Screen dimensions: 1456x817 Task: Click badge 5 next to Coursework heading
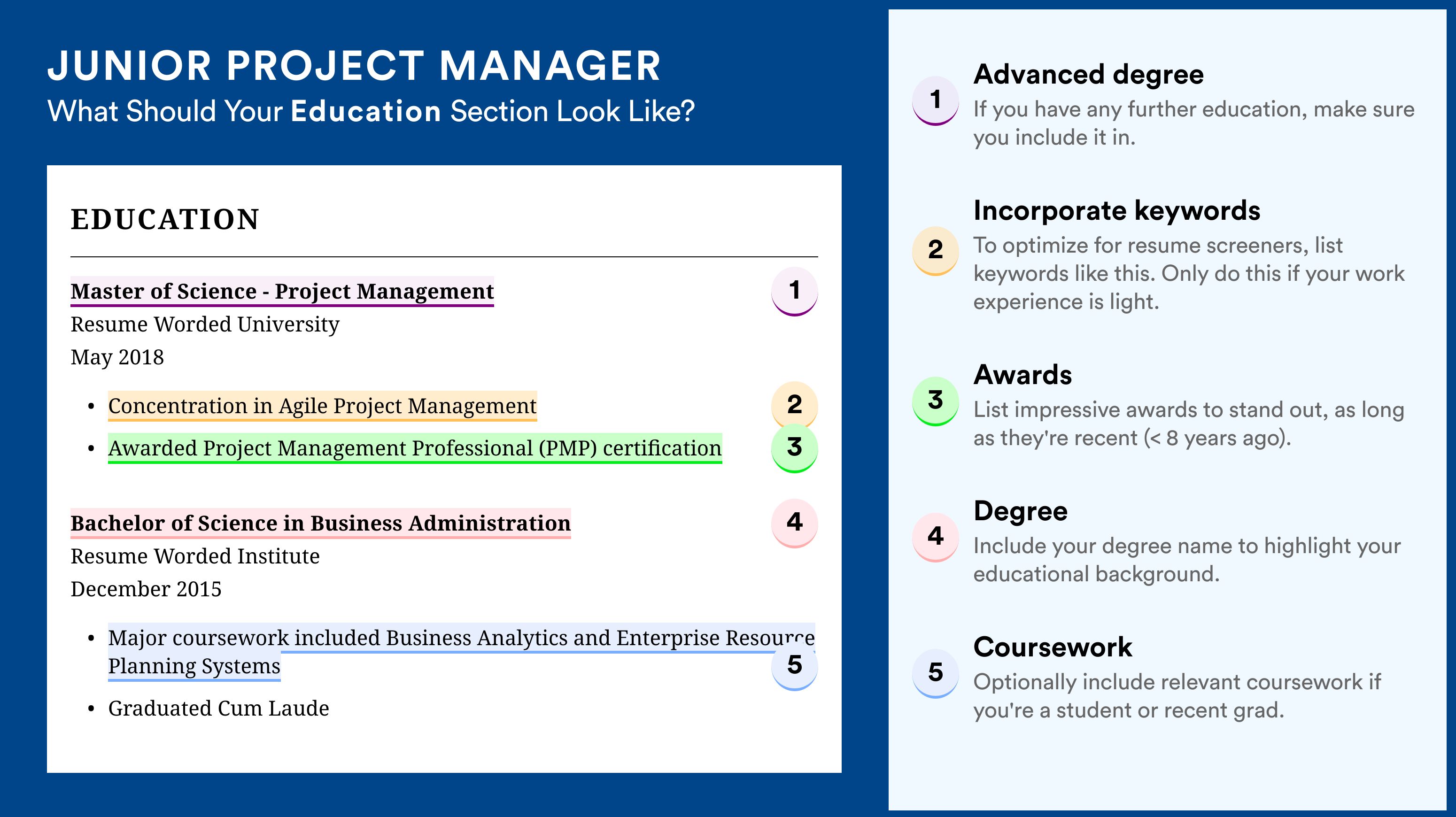click(x=935, y=673)
